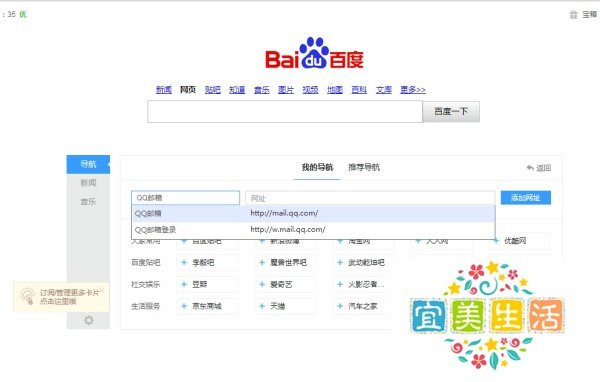600x382 pixels.
Task: Select 新闻 in the left sidebar
Action: pyautogui.click(x=88, y=183)
